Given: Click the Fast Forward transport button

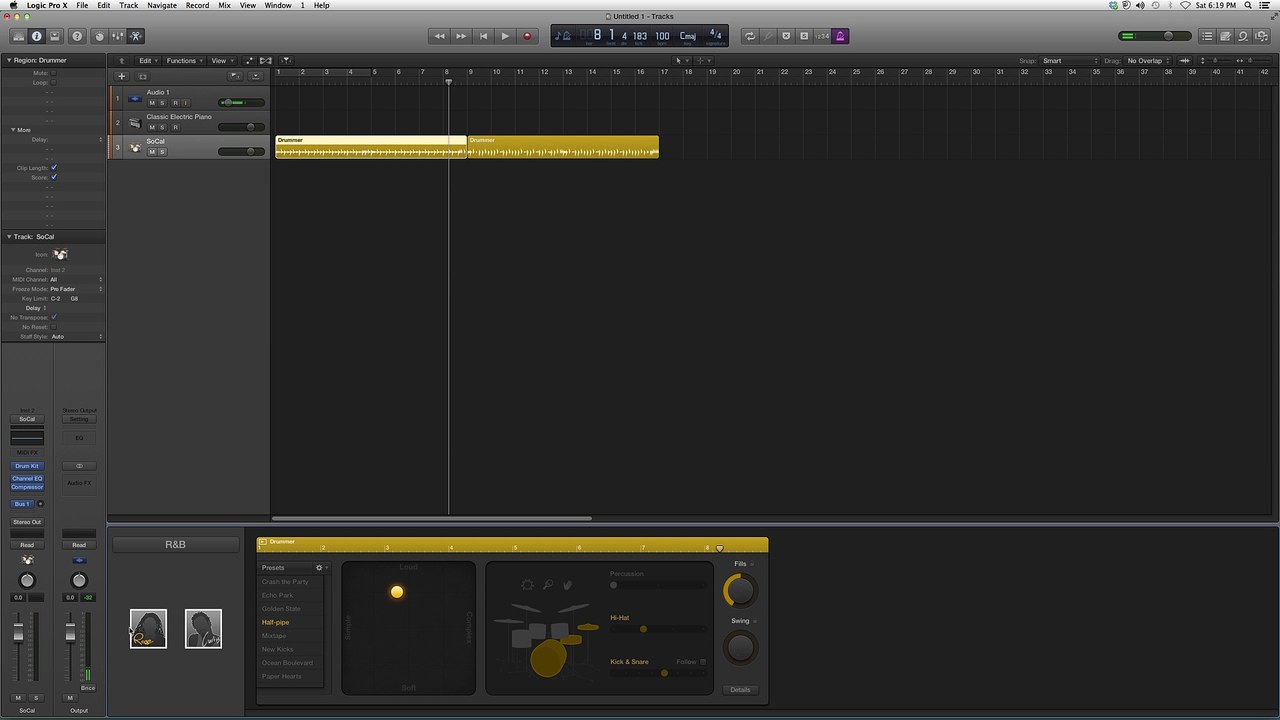Looking at the screenshot, I should (x=461, y=36).
